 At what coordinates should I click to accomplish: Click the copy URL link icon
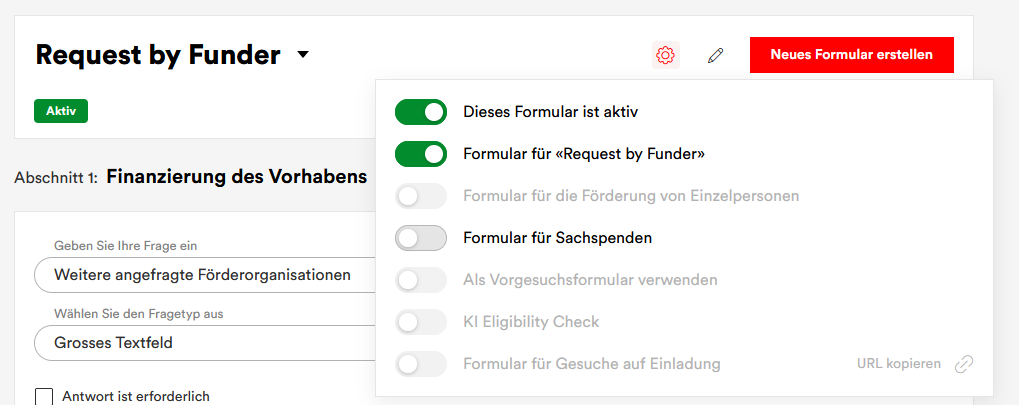click(x=964, y=364)
